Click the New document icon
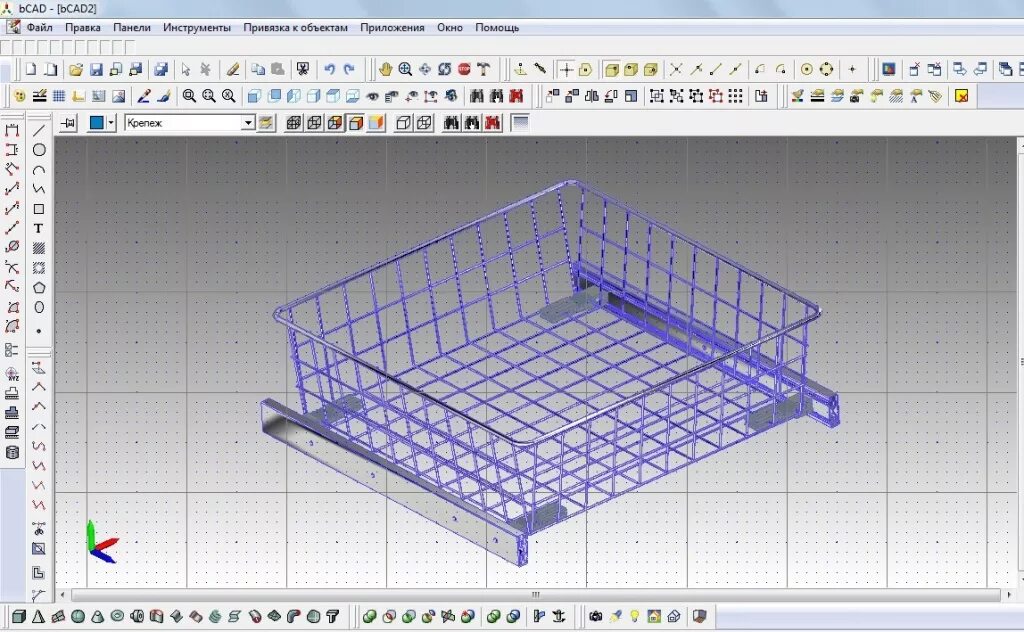This screenshot has width=1024, height=632. 31,69
